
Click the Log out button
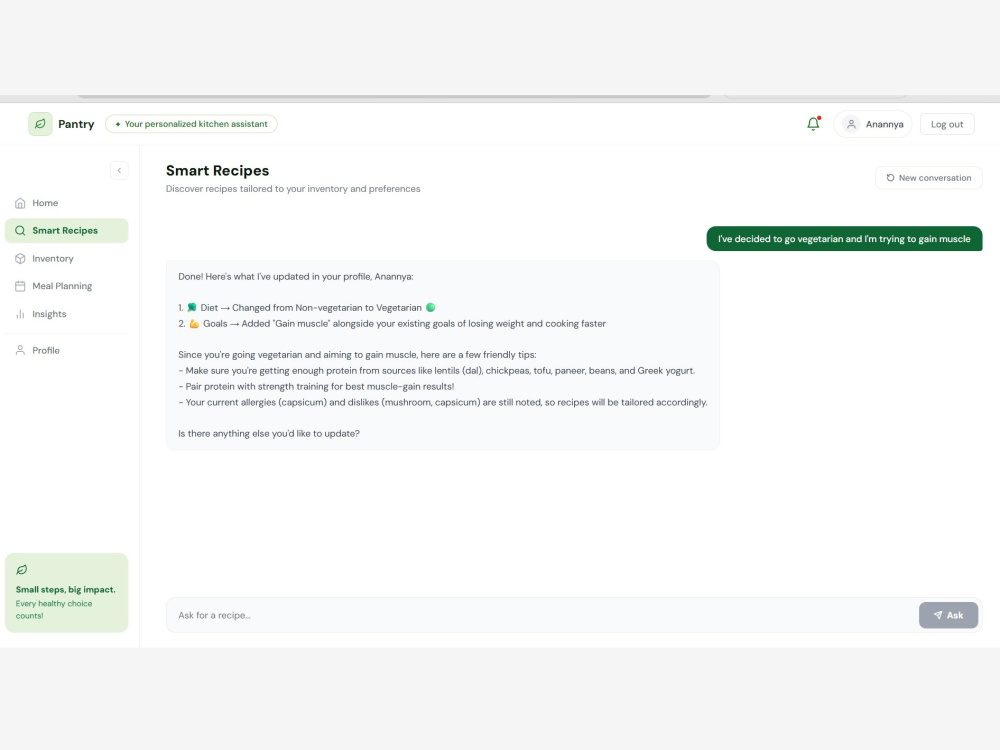[947, 124]
